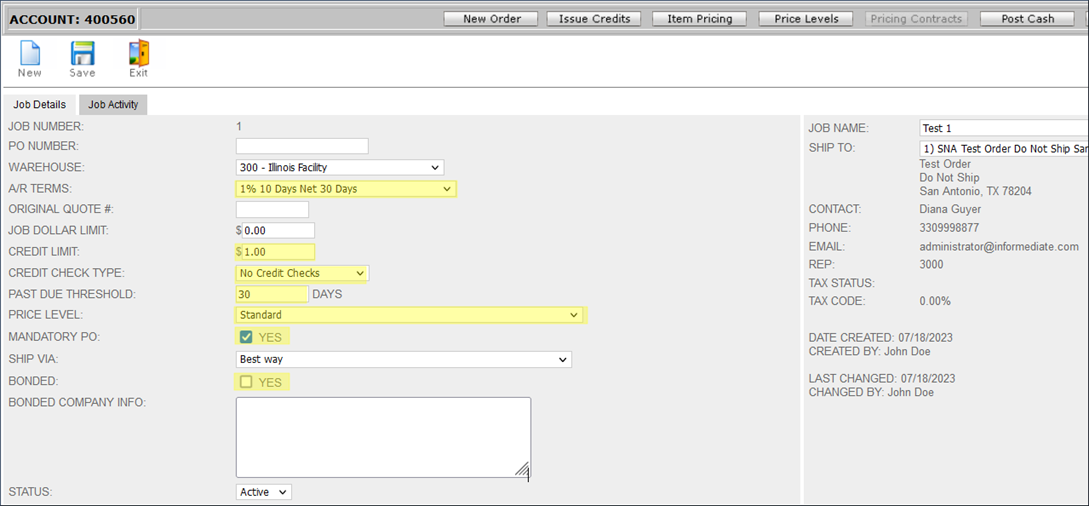Click the DATE CREATED: 07/18/2023 text
1089x506 pixels.
pos(881,338)
